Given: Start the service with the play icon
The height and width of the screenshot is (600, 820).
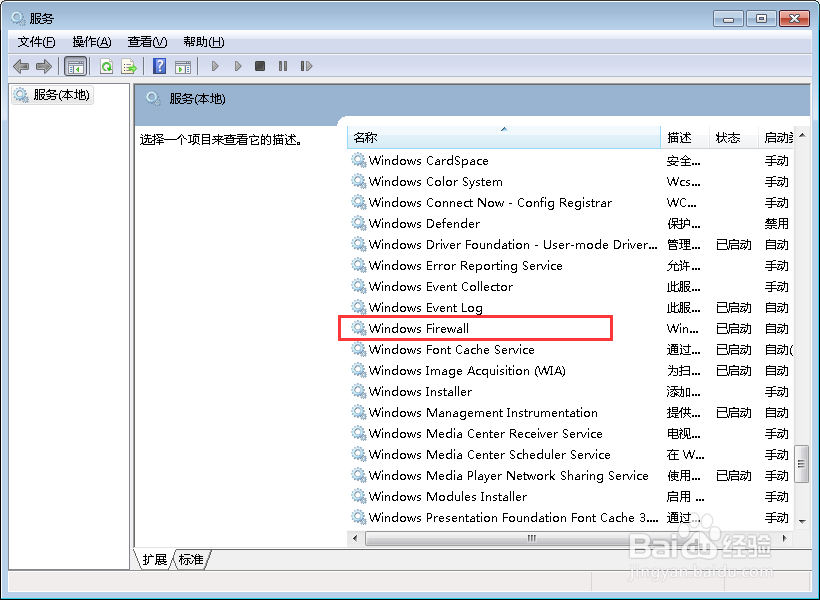Looking at the screenshot, I should pos(215,66).
